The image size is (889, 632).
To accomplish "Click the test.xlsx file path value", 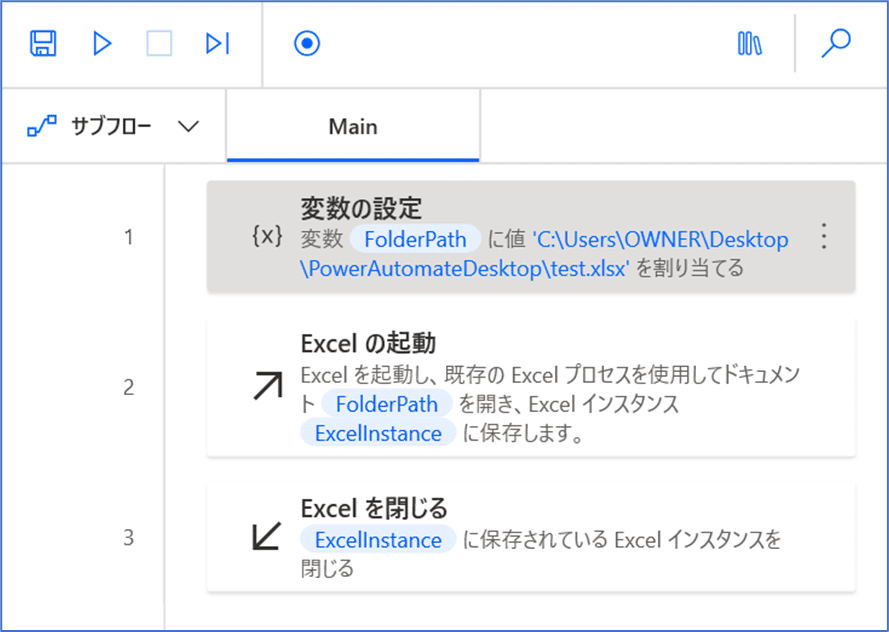I will pos(544,253).
